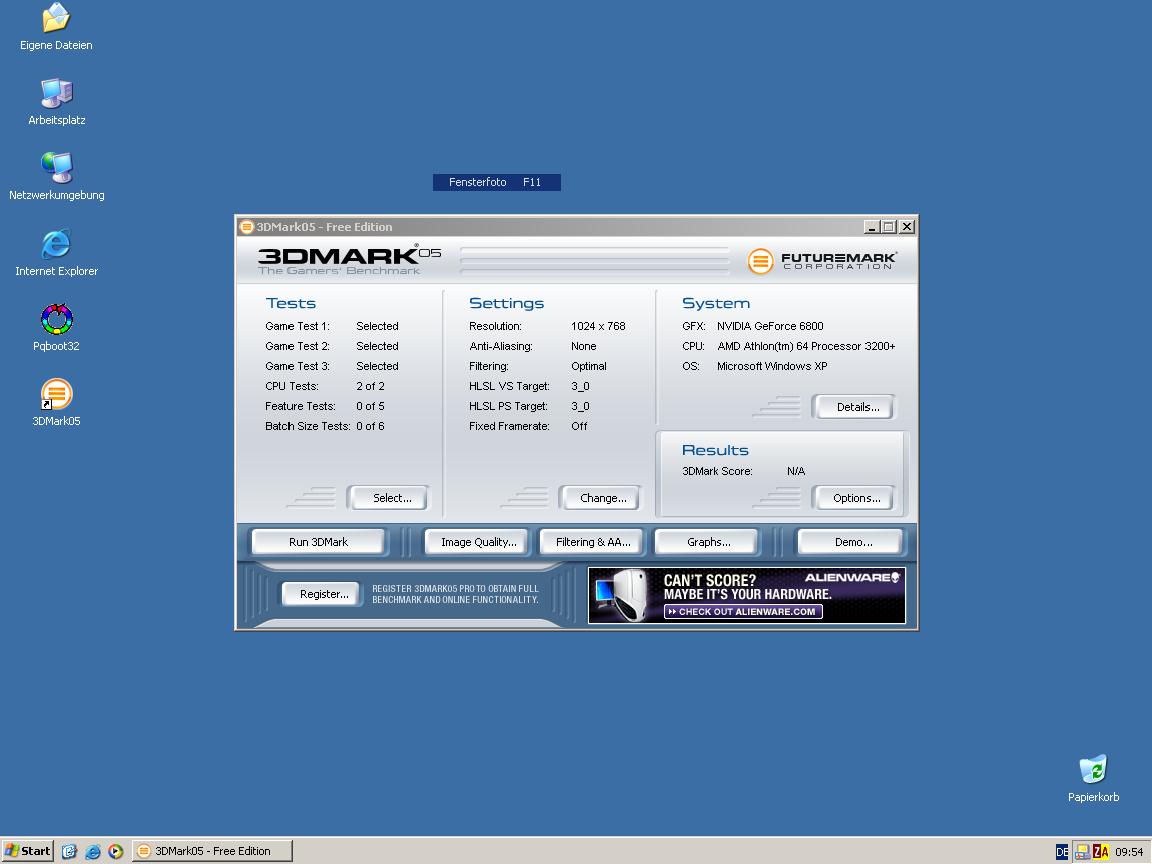This screenshot has height=864, width=1152.
Task: Click the media player quick launch icon
Action: click(x=115, y=852)
